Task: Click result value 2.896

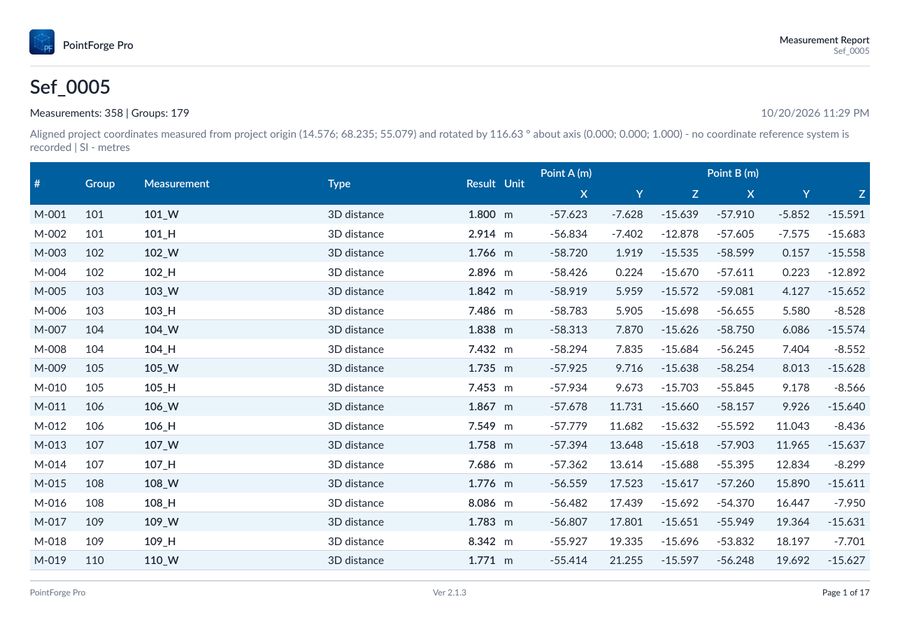Action: click(x=482, y=273)
